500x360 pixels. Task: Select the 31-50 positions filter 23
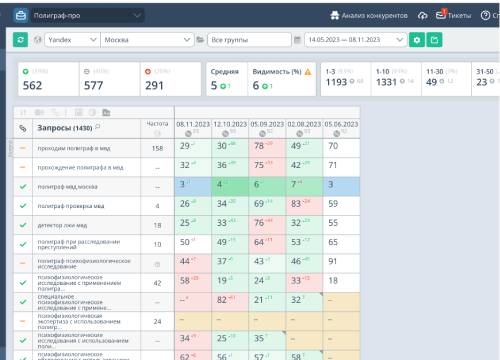coord(486,79)
